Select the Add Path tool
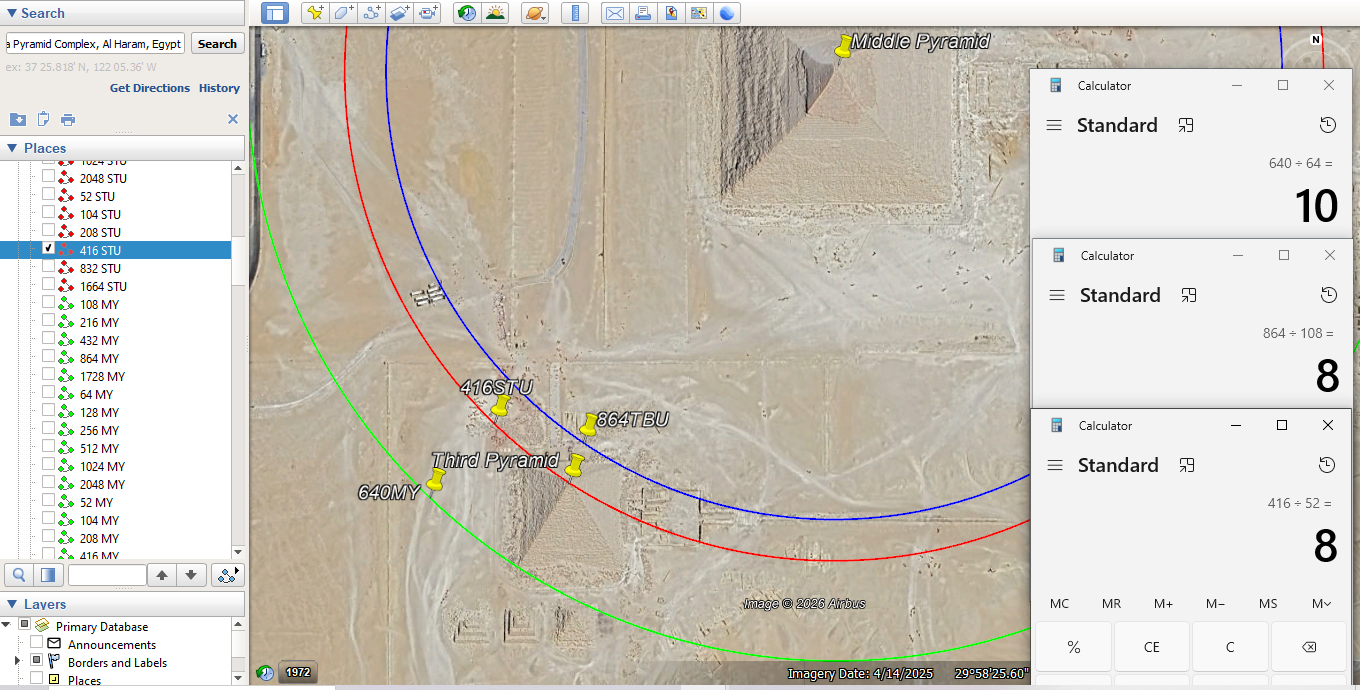This screenshot has width=1360, height=690. click(x=371, y=13)
